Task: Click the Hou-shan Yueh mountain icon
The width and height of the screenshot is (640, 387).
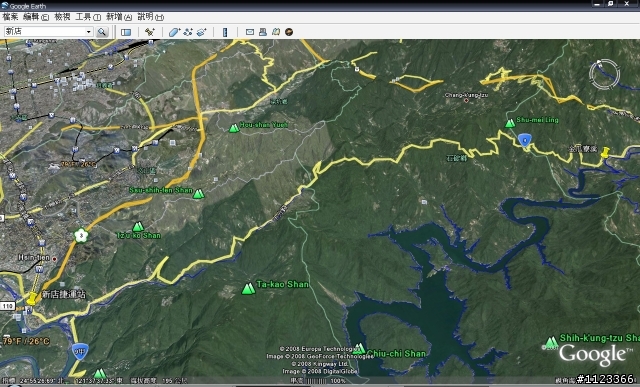Action: [x=234, y=128]
